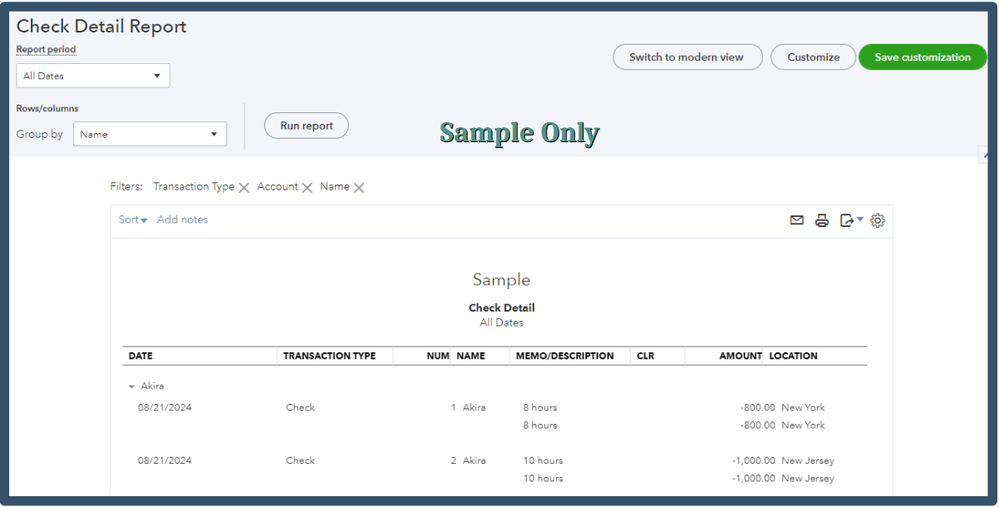Click the NAME column header
Viewport: 999px width, 507px height.
coord(471,356)
